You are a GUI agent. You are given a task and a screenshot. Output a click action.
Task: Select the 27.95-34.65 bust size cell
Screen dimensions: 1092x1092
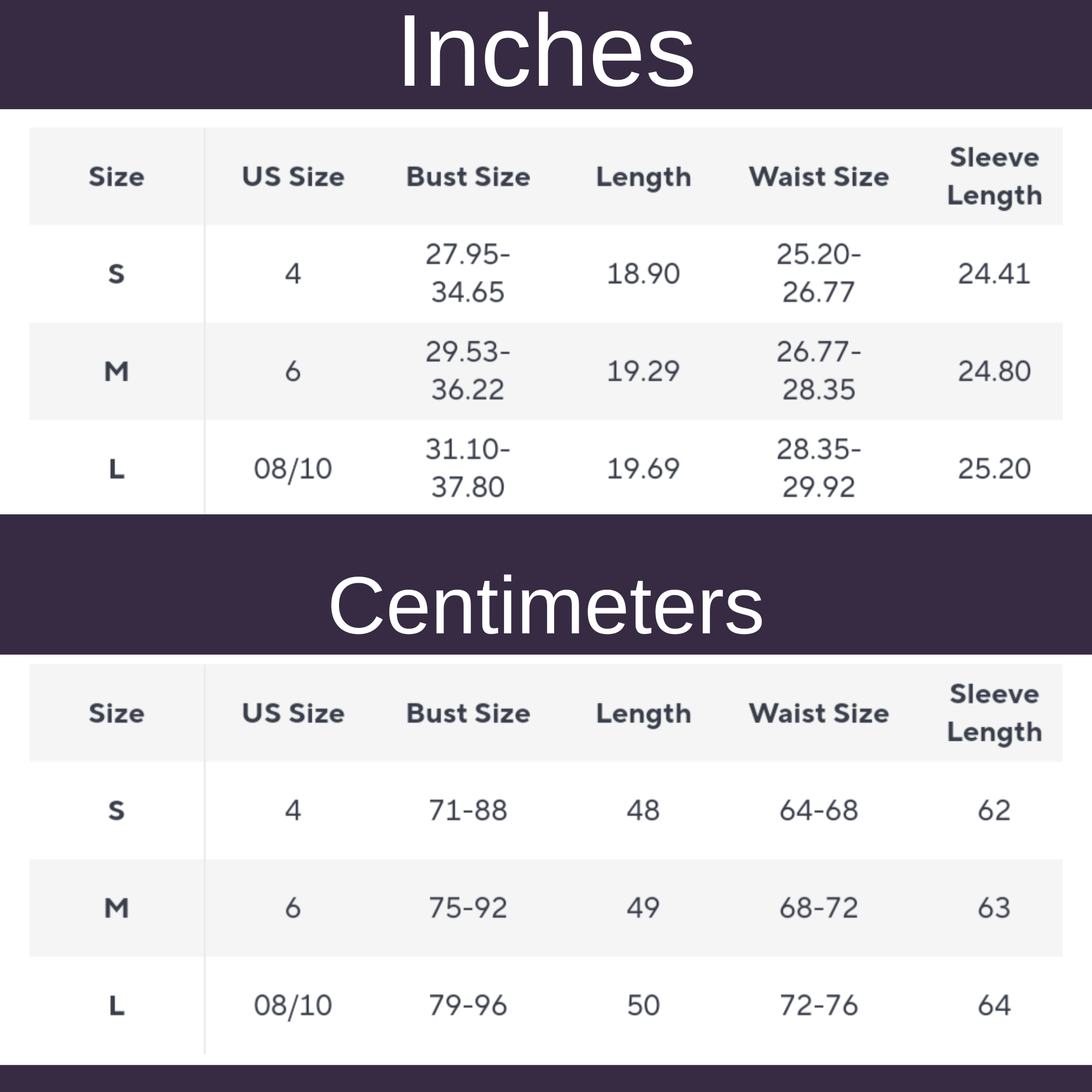click(468, 274)
